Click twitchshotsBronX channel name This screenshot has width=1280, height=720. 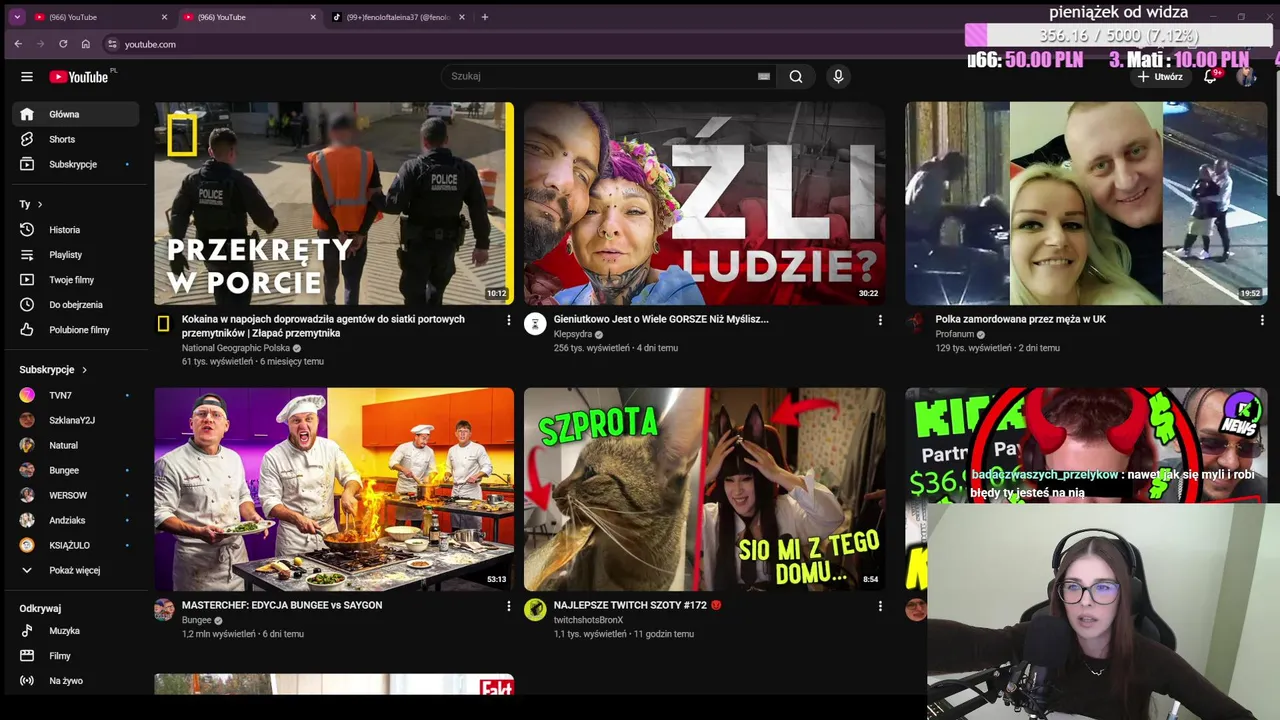click(588, 620)
